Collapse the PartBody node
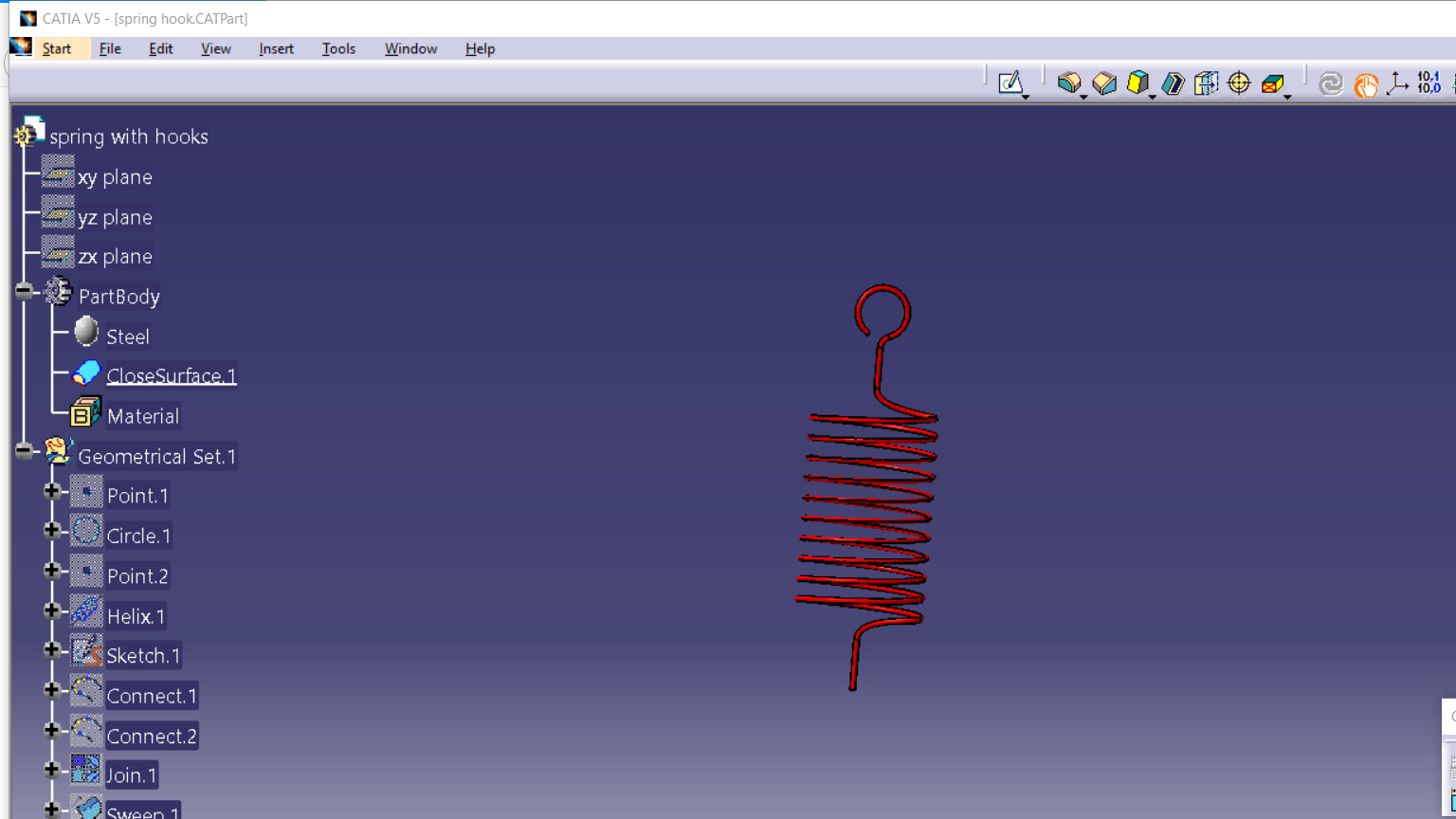The width and height of the screenshot is (1456, 819). [x=24, y=291]
